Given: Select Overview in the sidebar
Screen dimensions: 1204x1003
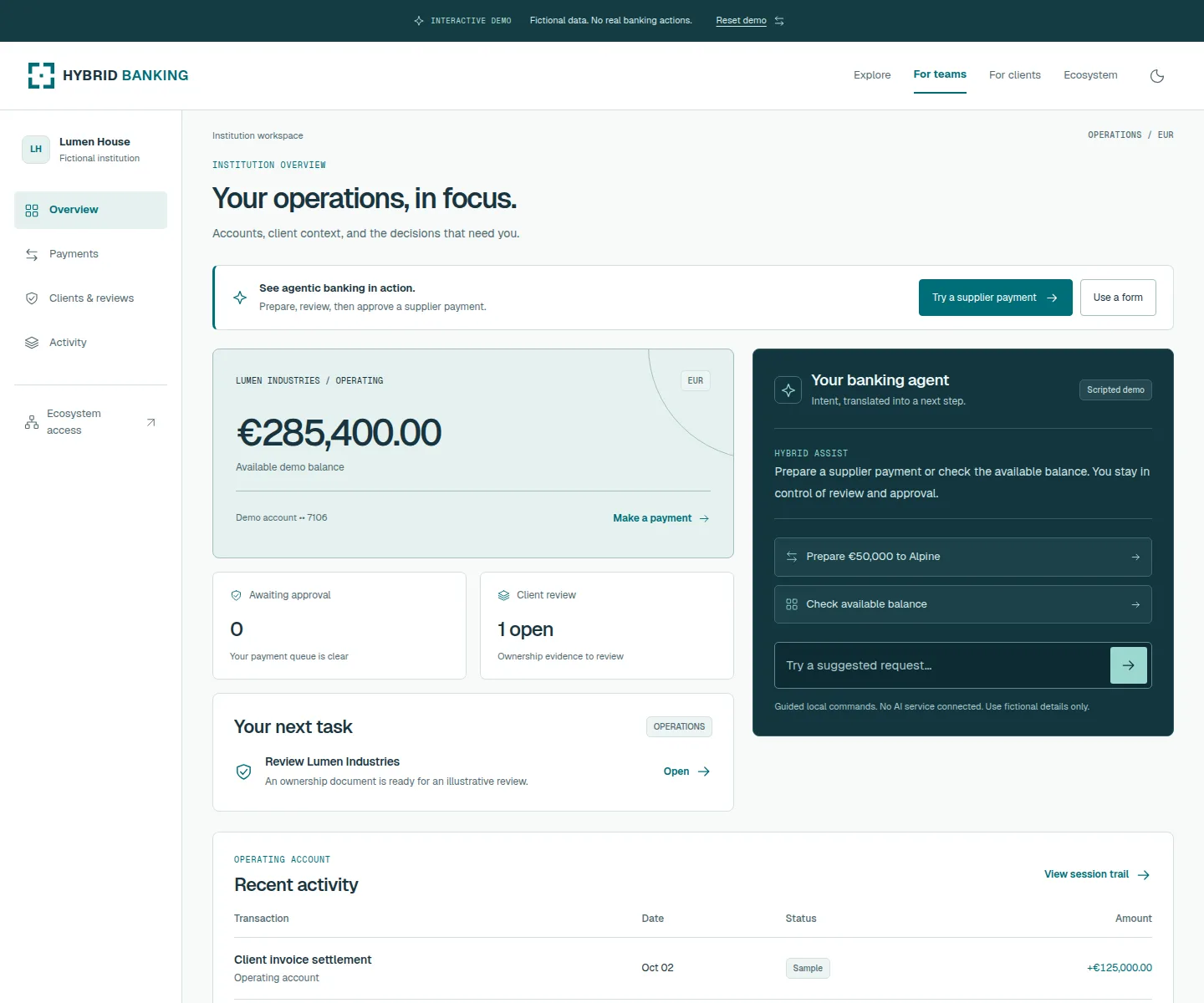Looking at the screenshot, I should coord(90,210).
